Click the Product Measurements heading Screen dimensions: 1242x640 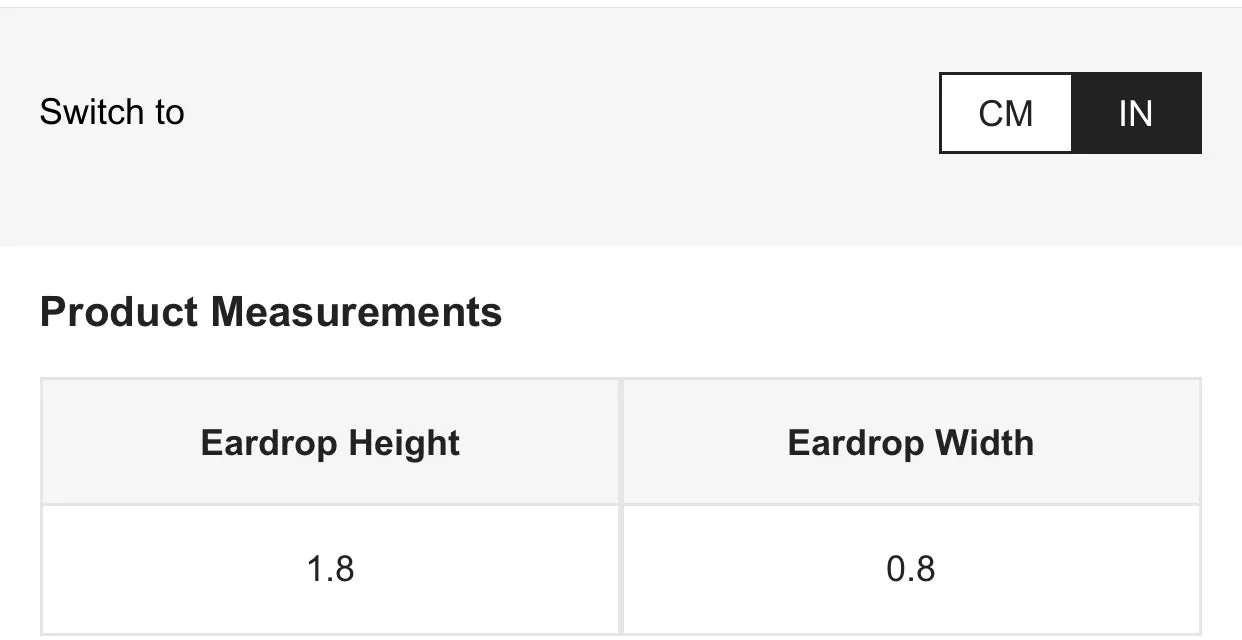point(271,312)
